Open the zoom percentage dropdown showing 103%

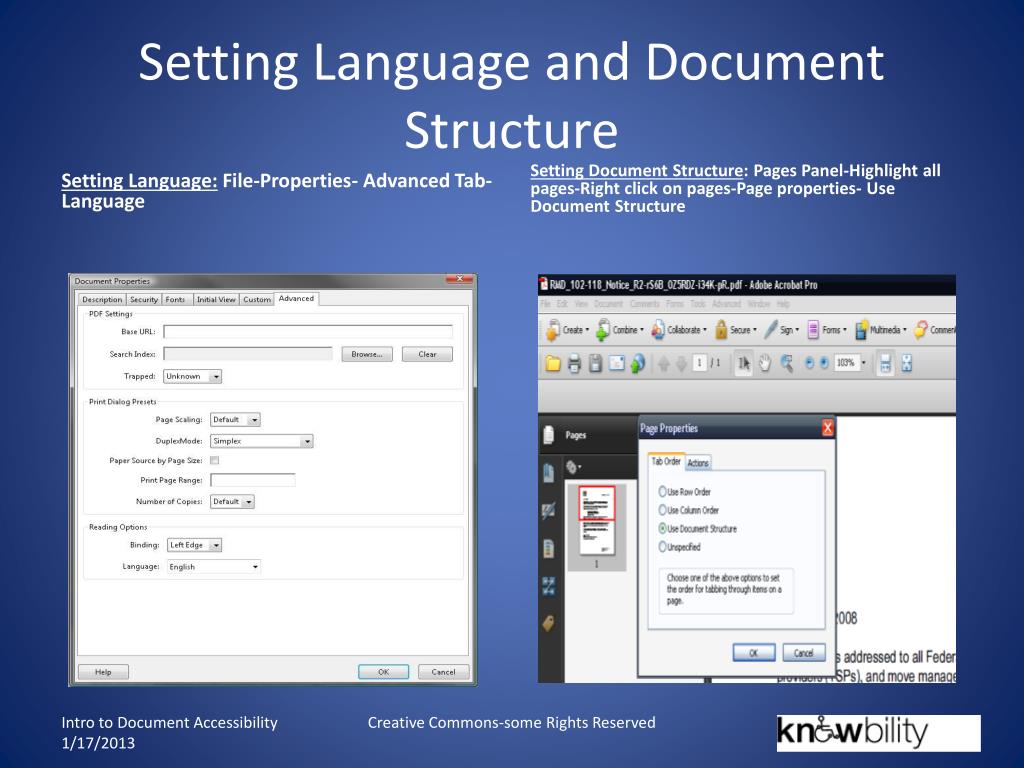click(863, 362)
